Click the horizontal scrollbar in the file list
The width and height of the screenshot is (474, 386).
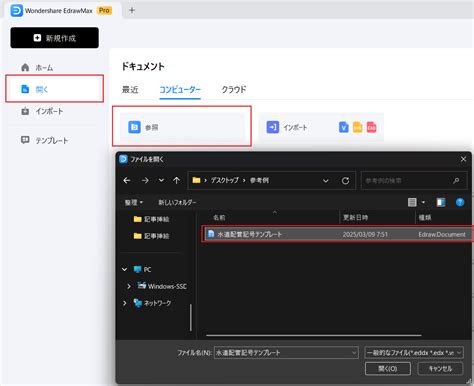(x=314, y=335)
